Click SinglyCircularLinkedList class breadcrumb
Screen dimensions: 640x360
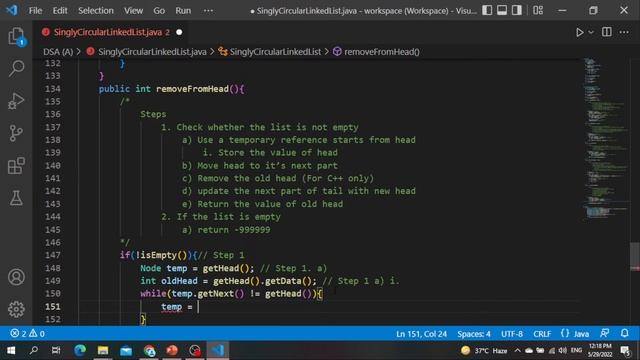[x=275, y=52]
